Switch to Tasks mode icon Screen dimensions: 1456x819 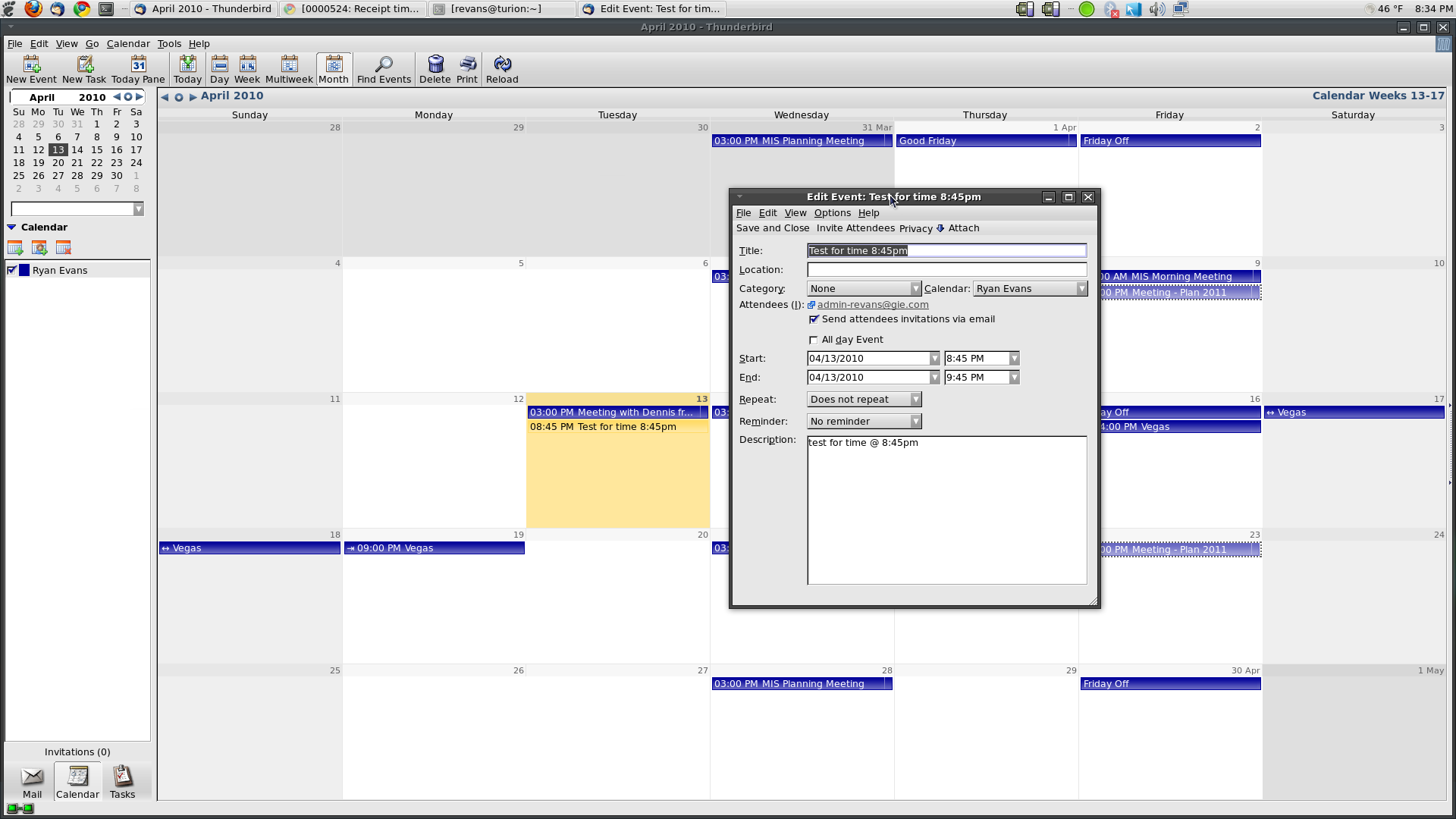click(x=122, y=777)
